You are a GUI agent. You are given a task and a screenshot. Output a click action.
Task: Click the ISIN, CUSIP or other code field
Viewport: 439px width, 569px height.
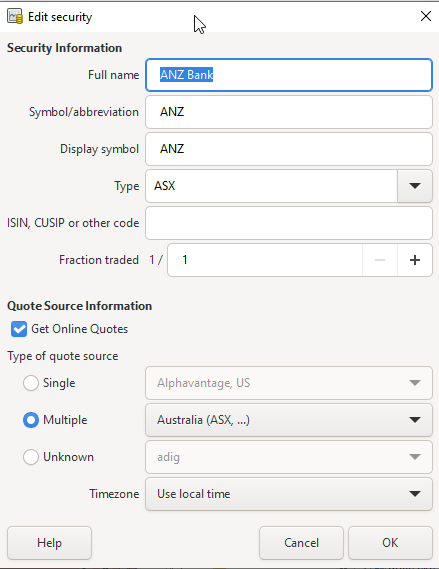pyautogui.click(x=289, y=223)
